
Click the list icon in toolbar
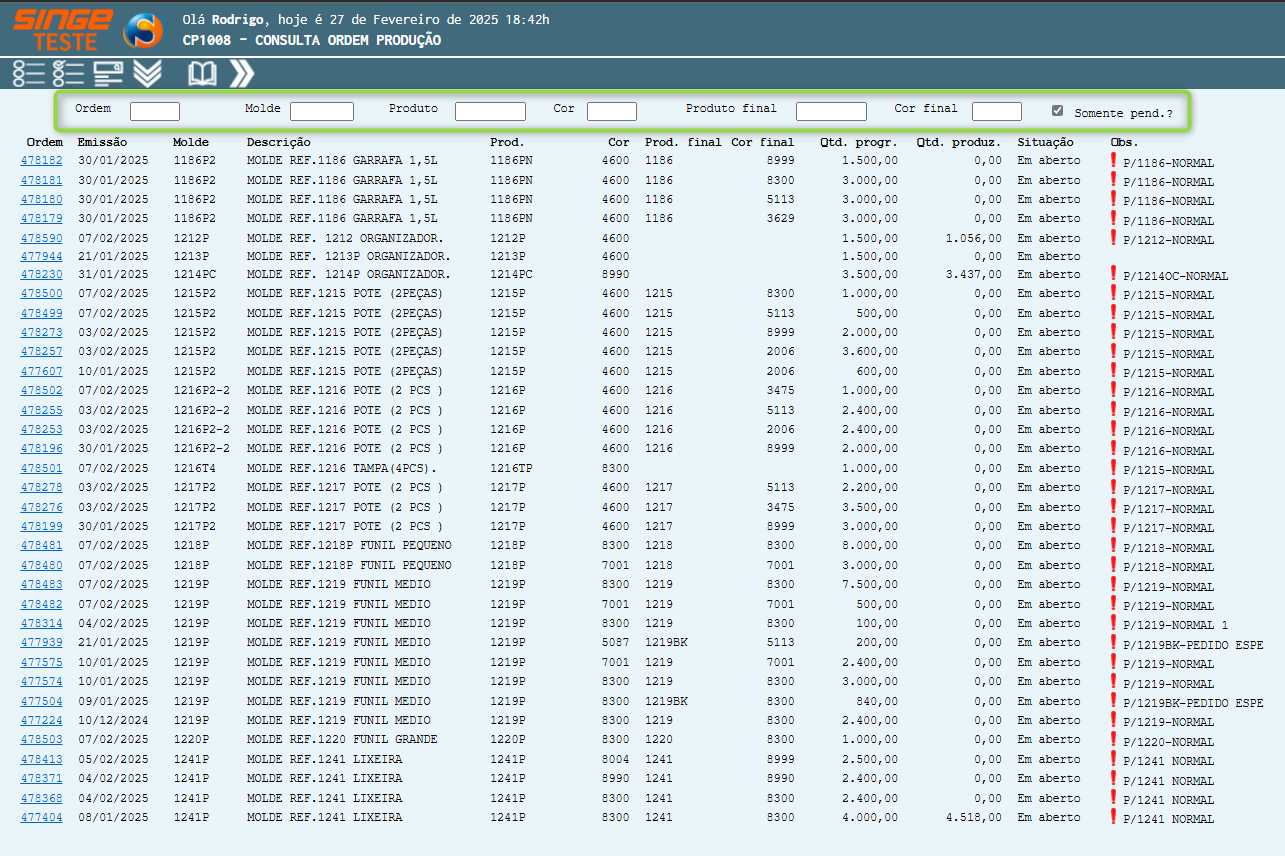click(x=29, y=73)
